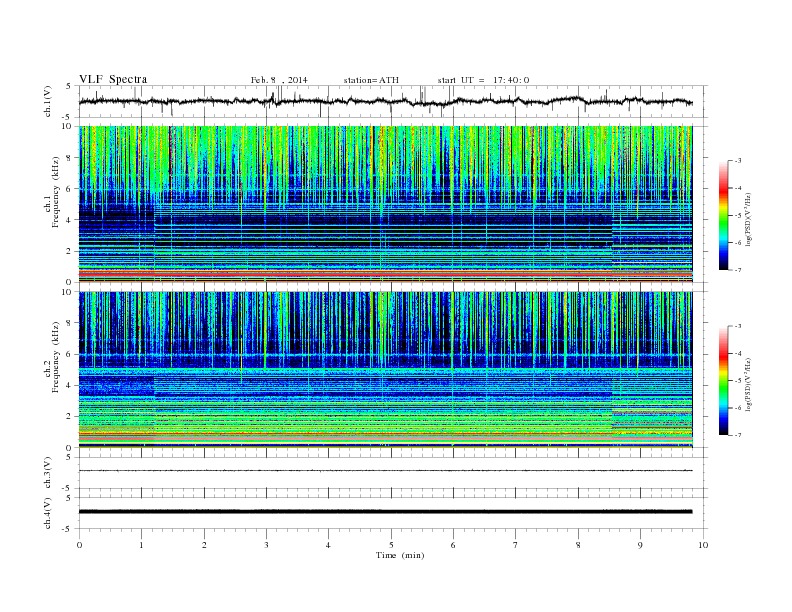Select the "ch.4(V)" axis label

coord(47,513)
